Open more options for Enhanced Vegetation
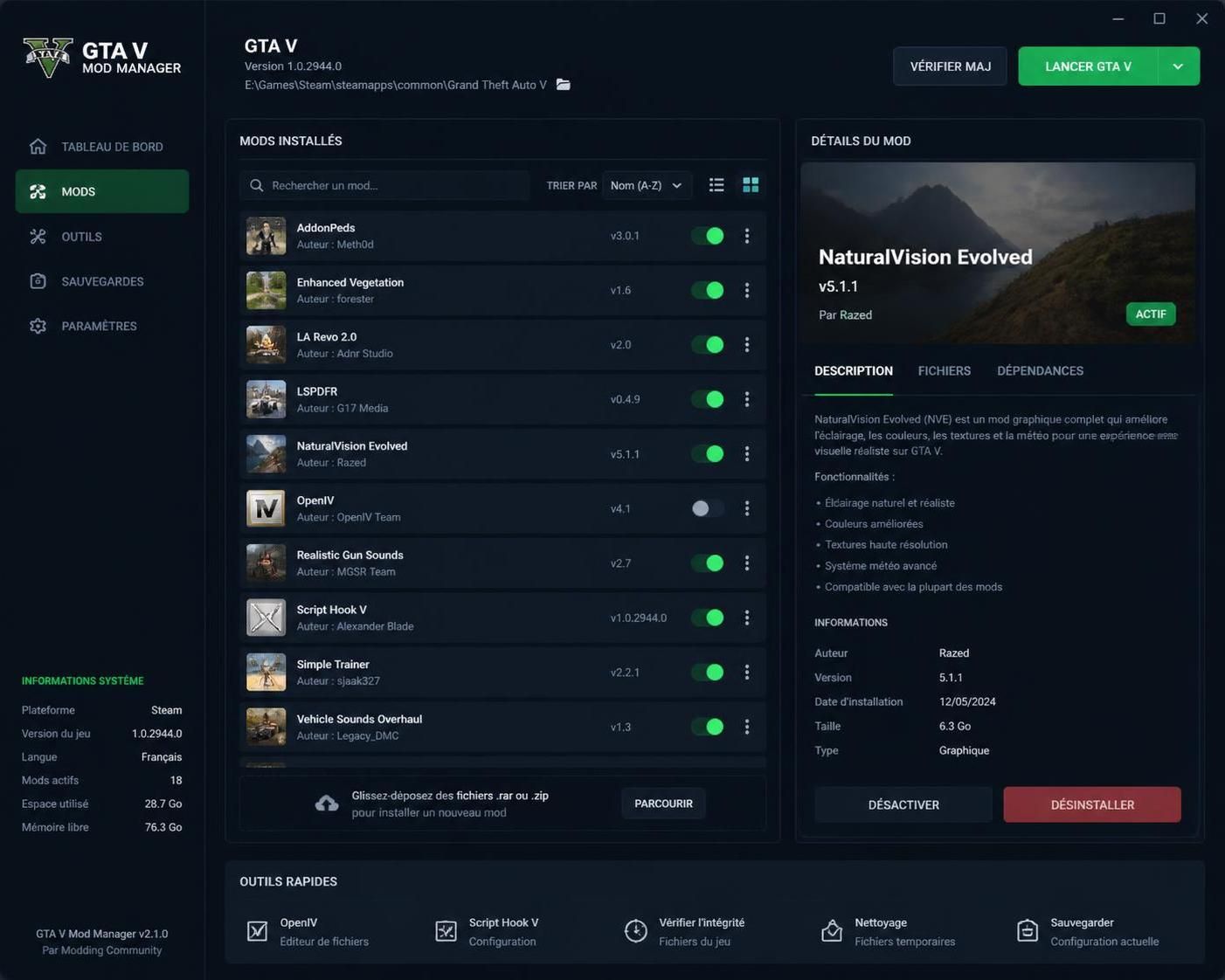This screenshot has height=980, width=1225. 747,290
